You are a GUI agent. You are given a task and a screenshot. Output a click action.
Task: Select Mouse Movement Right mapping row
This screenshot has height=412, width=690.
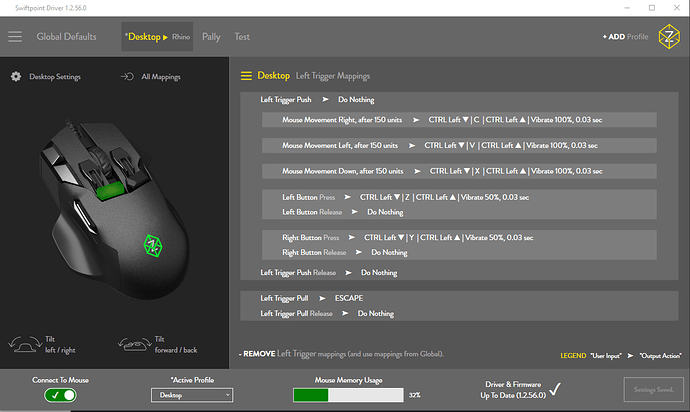[459, 120]
